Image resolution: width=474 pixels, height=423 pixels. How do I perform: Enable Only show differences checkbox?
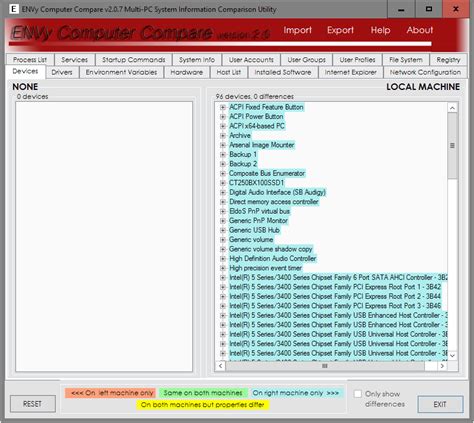[358, 394]
